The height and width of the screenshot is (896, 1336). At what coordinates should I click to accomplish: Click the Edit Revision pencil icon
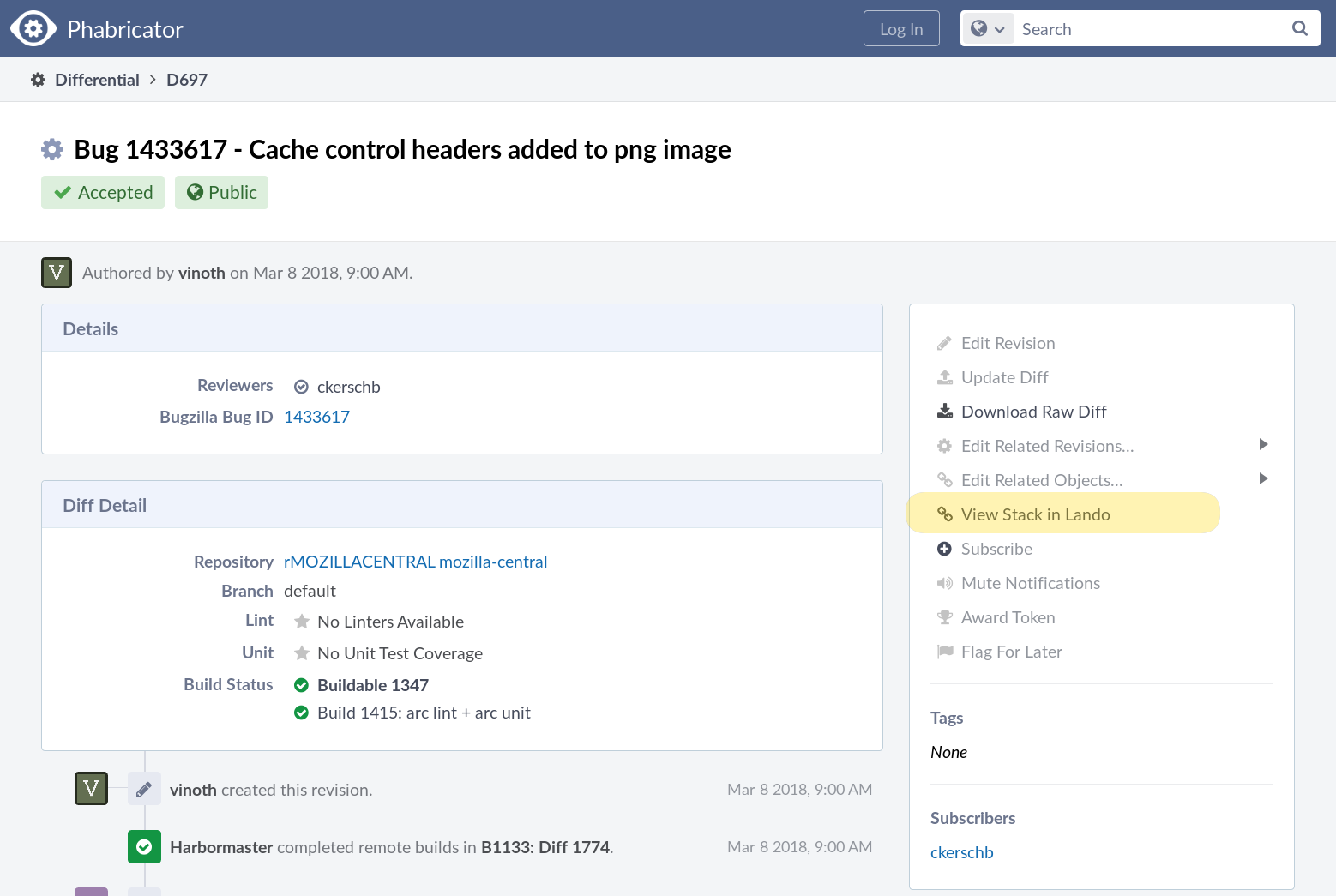(944, 343)
